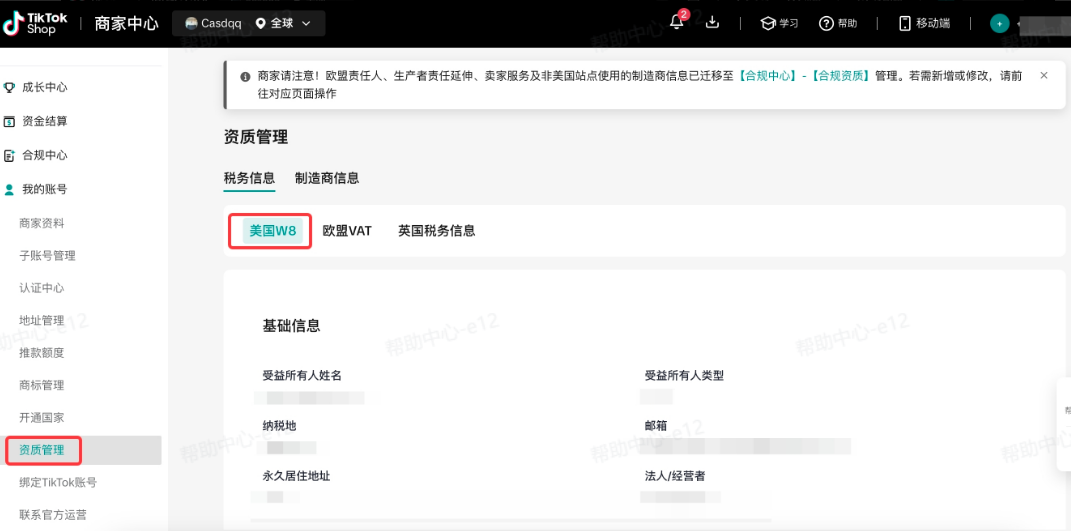This screenshot has width=1071, height=531.
Task: Click the 合规中心 document icon
Action: point(10,156)
